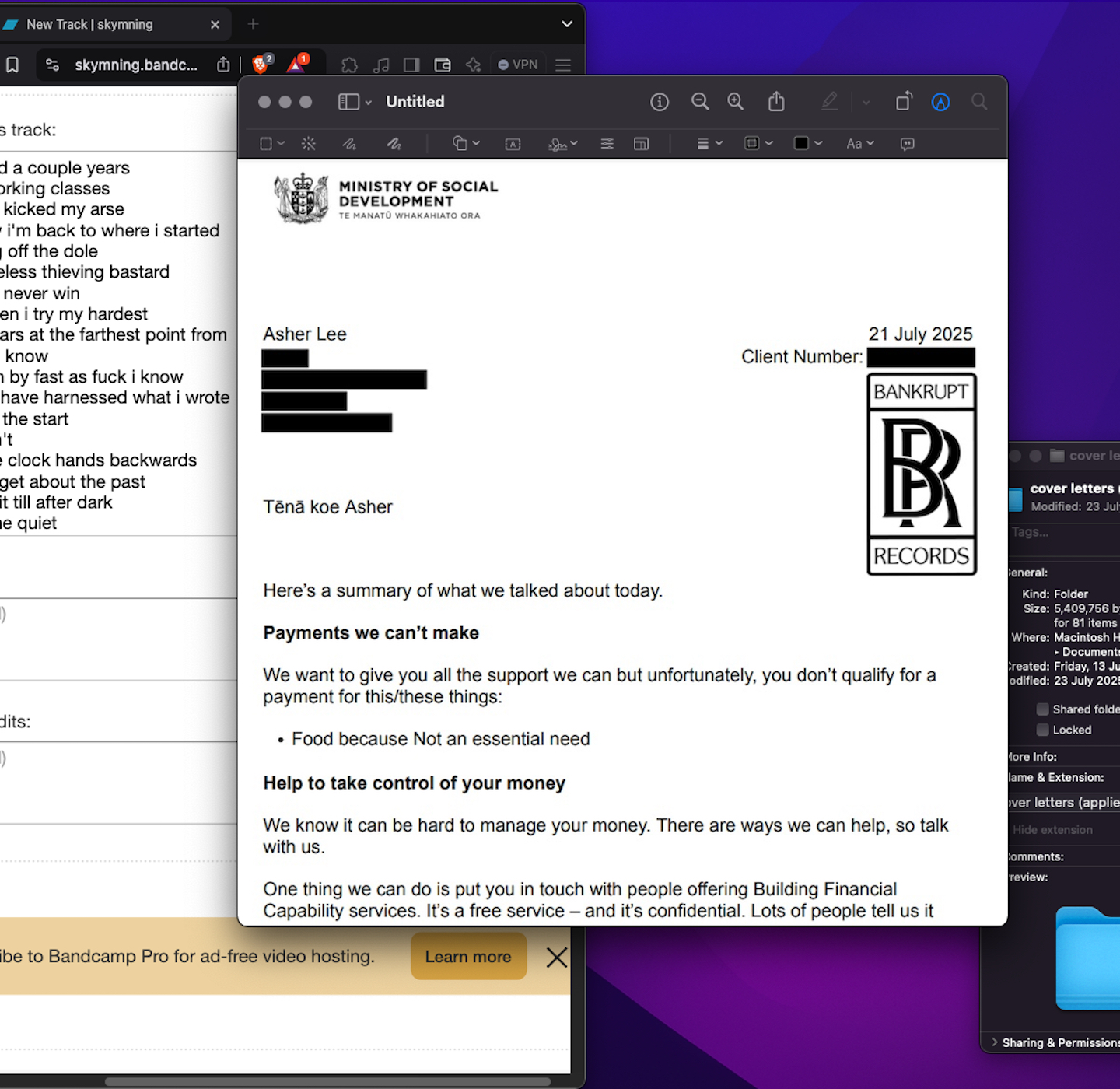Open highlight color options arrow

pos(866,102)
